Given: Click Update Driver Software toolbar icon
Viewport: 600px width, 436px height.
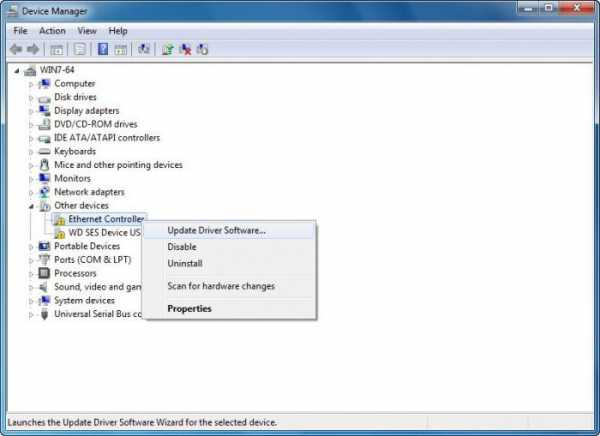Looking at the screenshot, I should (x=168, y=49).
